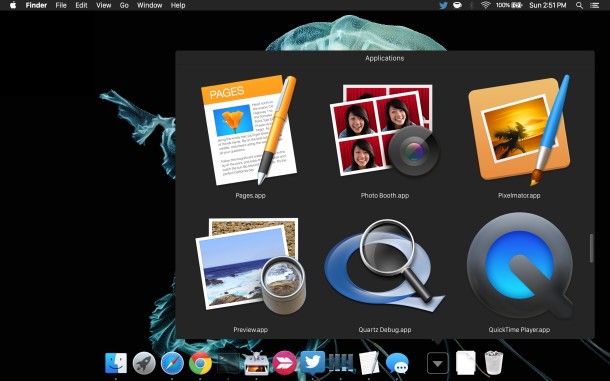Launch Messages from the Dock

pos(397,363)
